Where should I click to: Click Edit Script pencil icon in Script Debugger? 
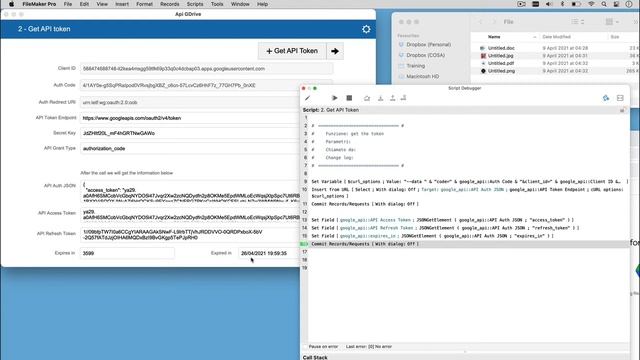point(308,98)
